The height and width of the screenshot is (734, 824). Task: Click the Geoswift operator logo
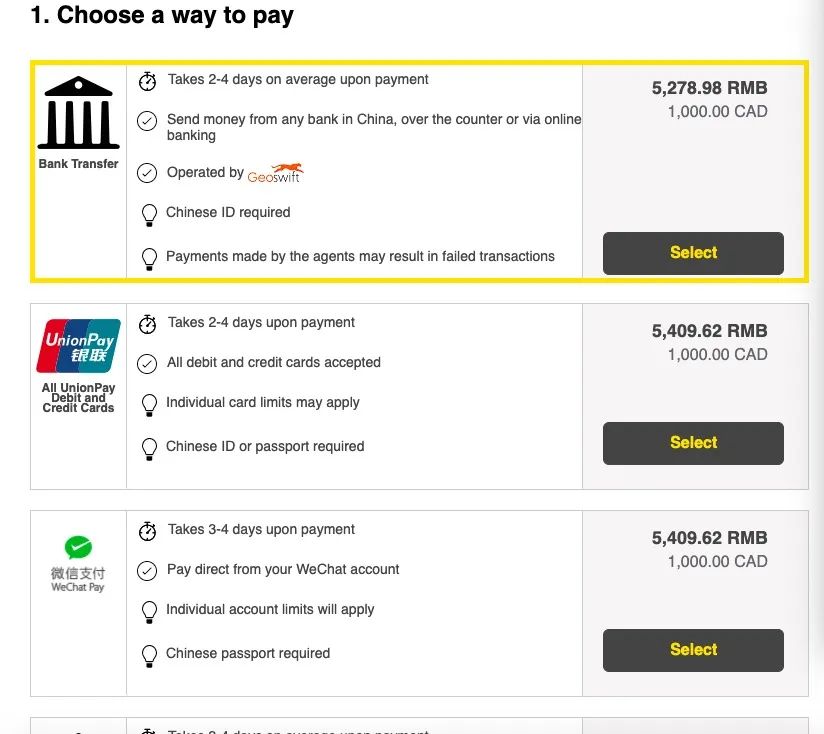pyautogui.click(x=275, y=173)
